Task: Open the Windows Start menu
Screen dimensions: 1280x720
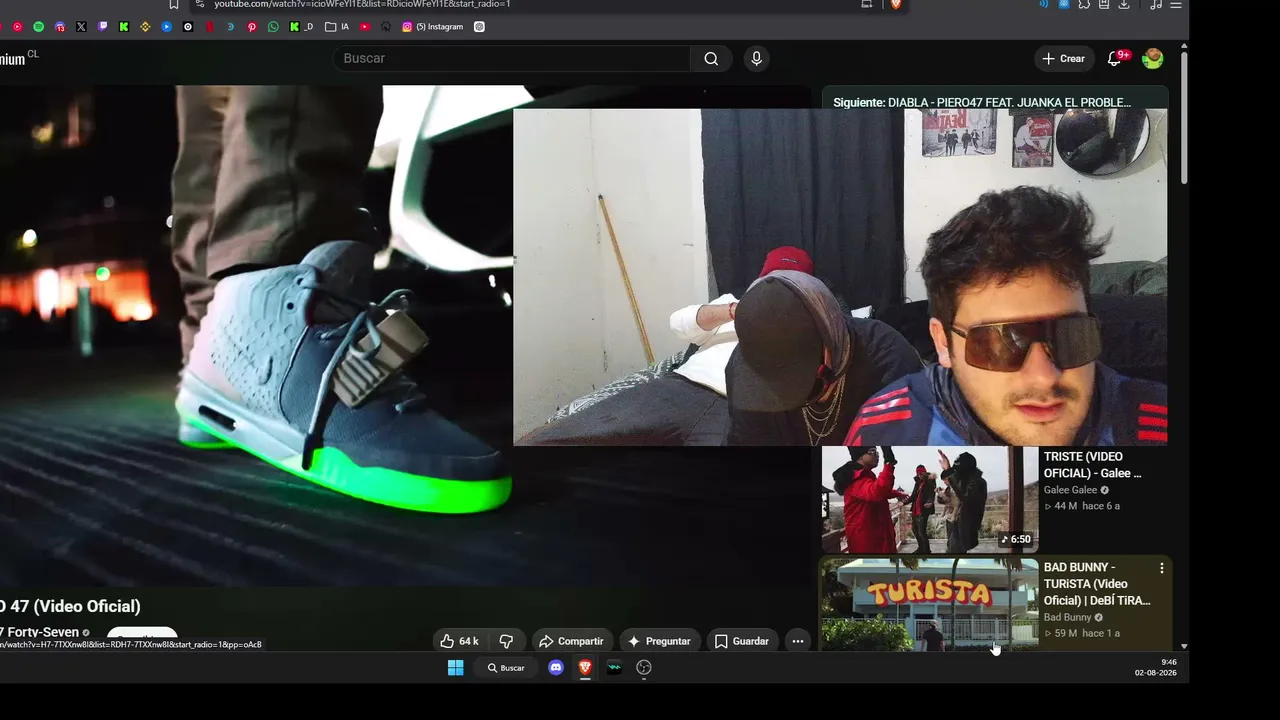Action: [455, 668]
